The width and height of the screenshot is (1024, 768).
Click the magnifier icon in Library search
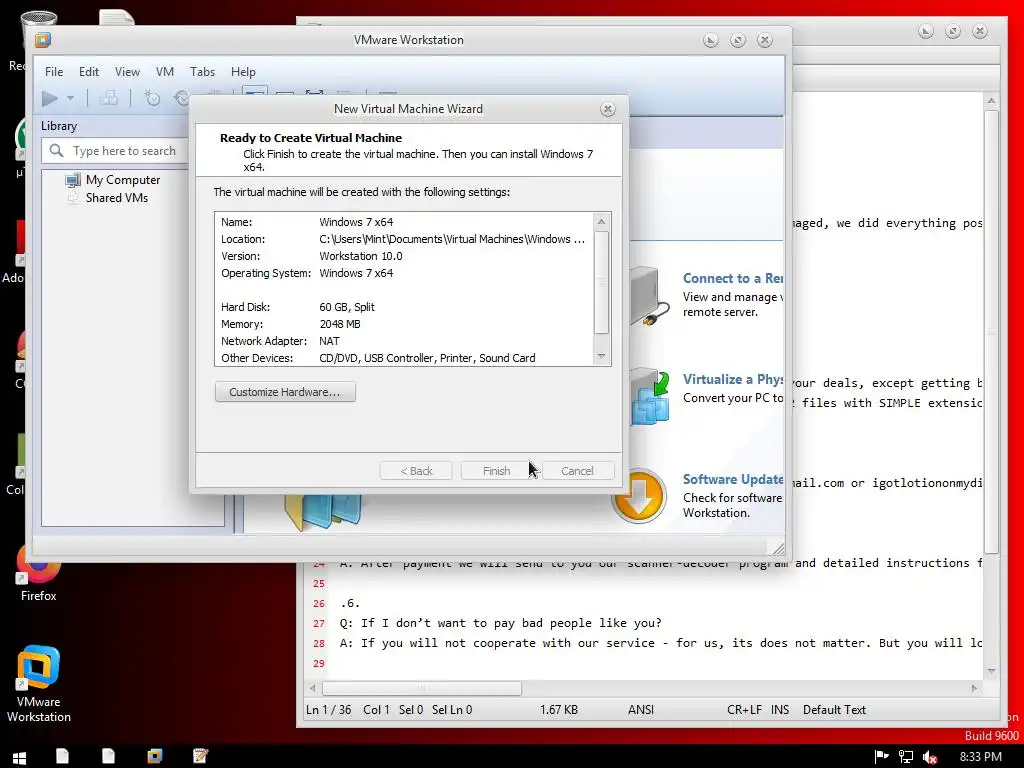(57, 151)
